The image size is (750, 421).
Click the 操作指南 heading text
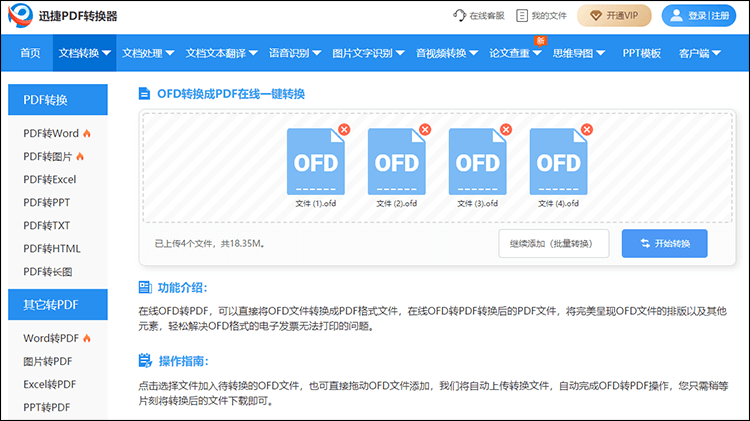tap(184, 361)
